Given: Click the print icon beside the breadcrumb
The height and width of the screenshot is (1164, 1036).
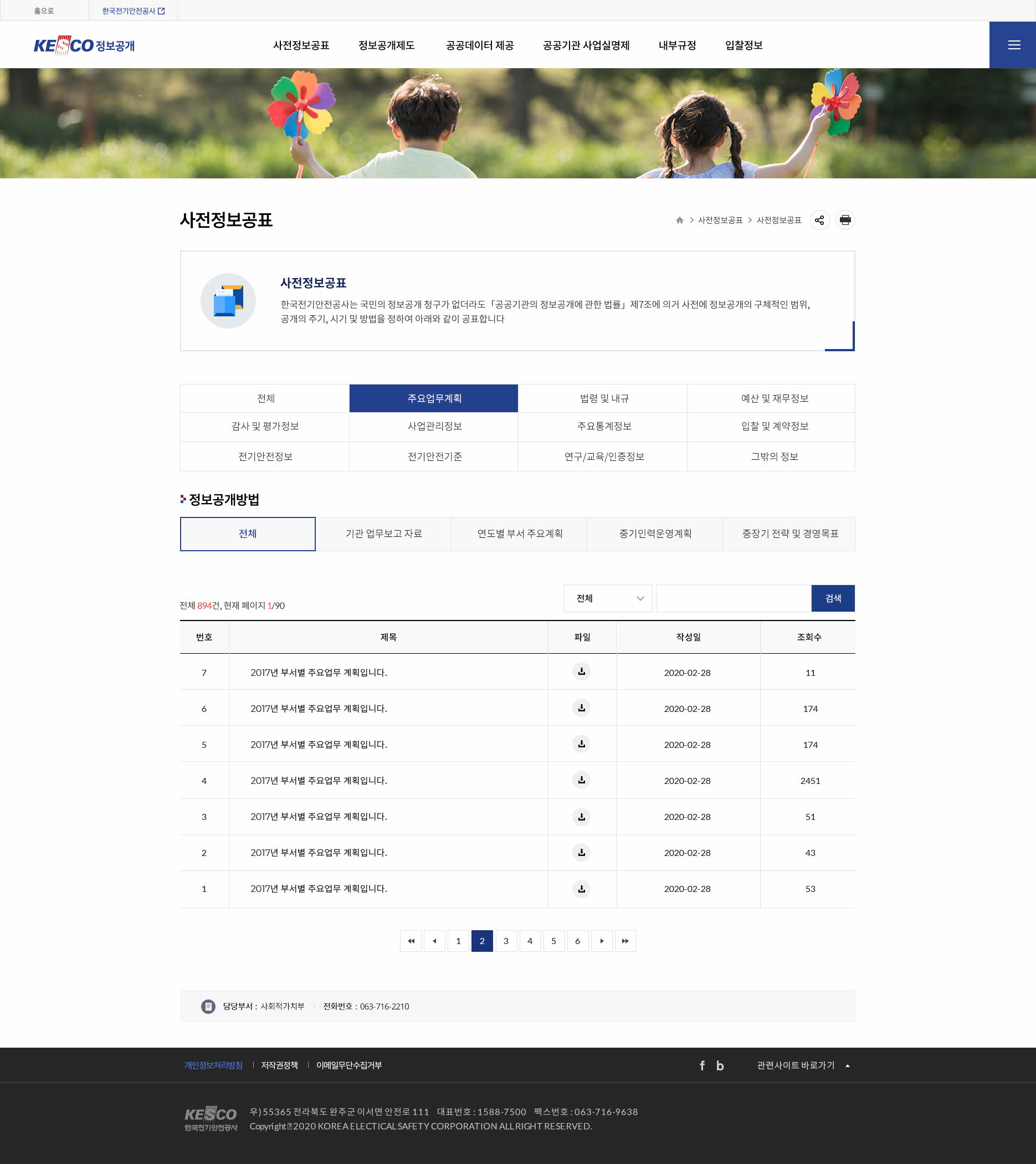Looking at the screenshot, I should pos(845,220).
